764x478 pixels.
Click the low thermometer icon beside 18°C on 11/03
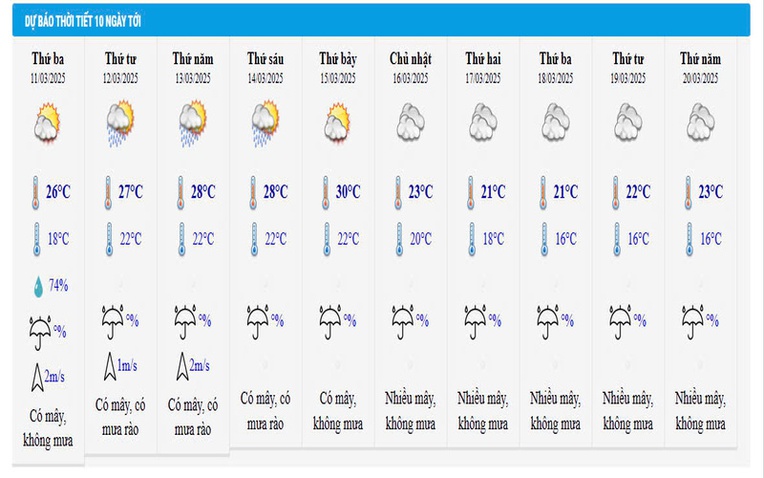point(37,239)
